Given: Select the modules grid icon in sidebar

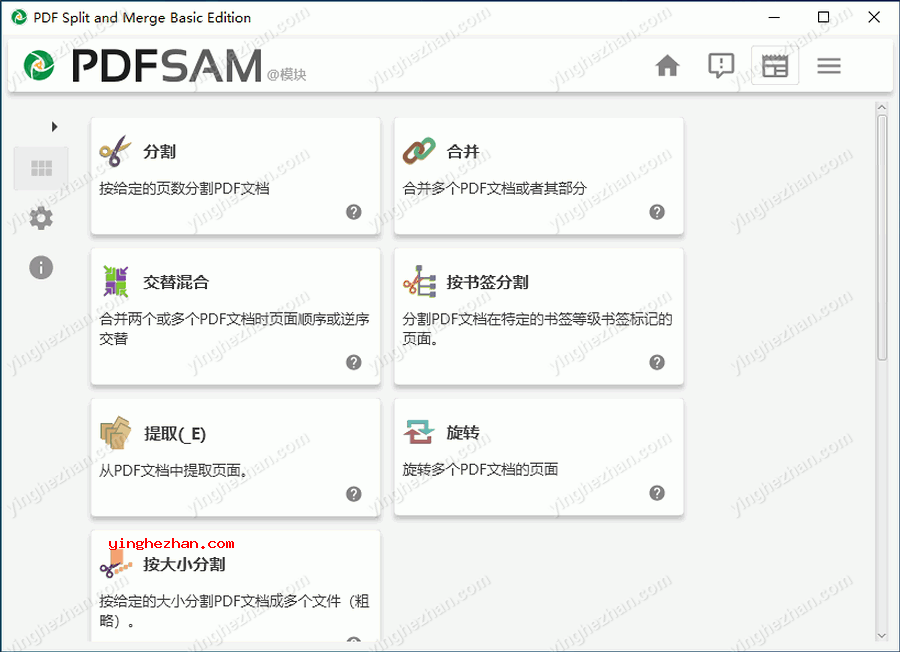Looking at the screenshot, I should (x=41, y=168).
